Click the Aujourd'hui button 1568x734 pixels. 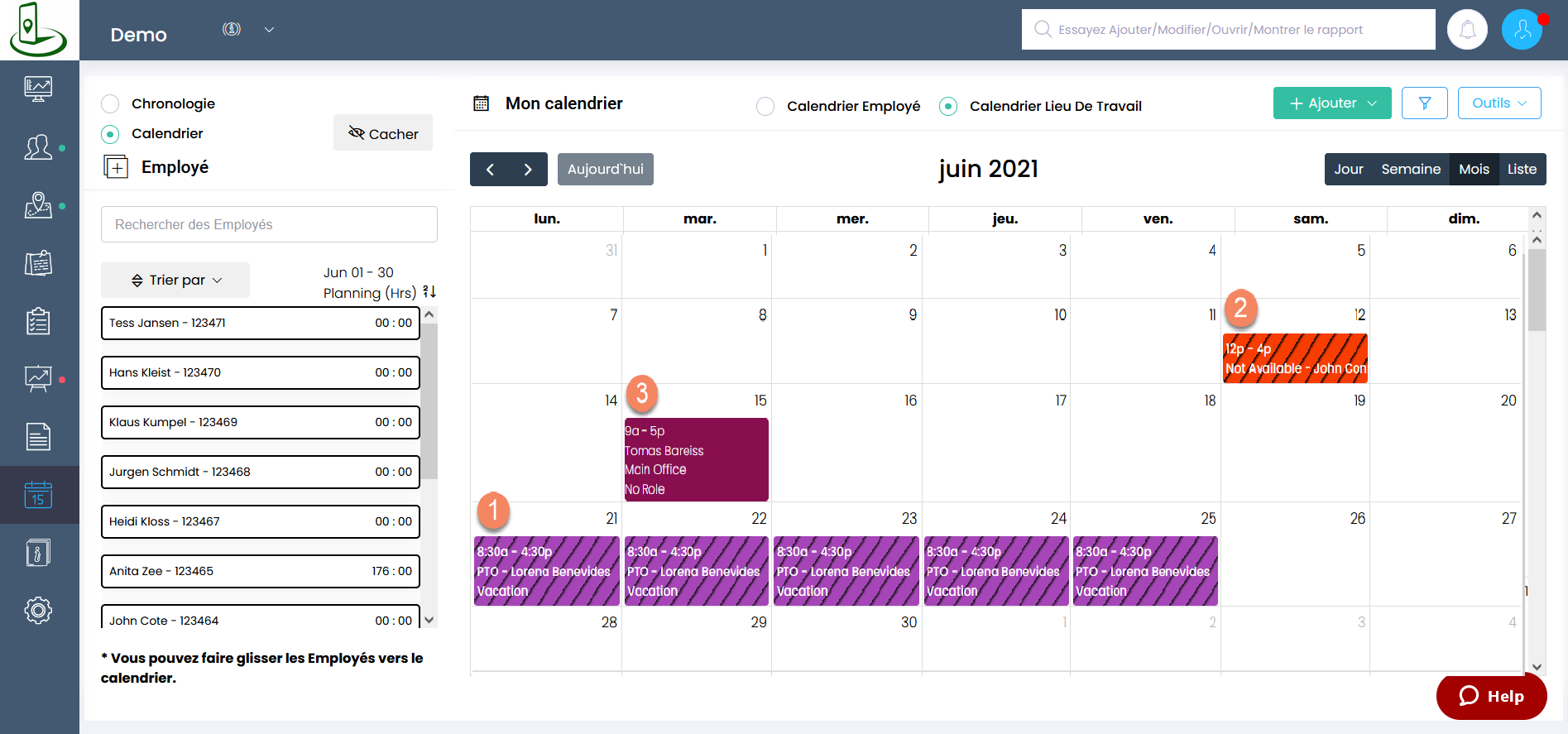605,170
